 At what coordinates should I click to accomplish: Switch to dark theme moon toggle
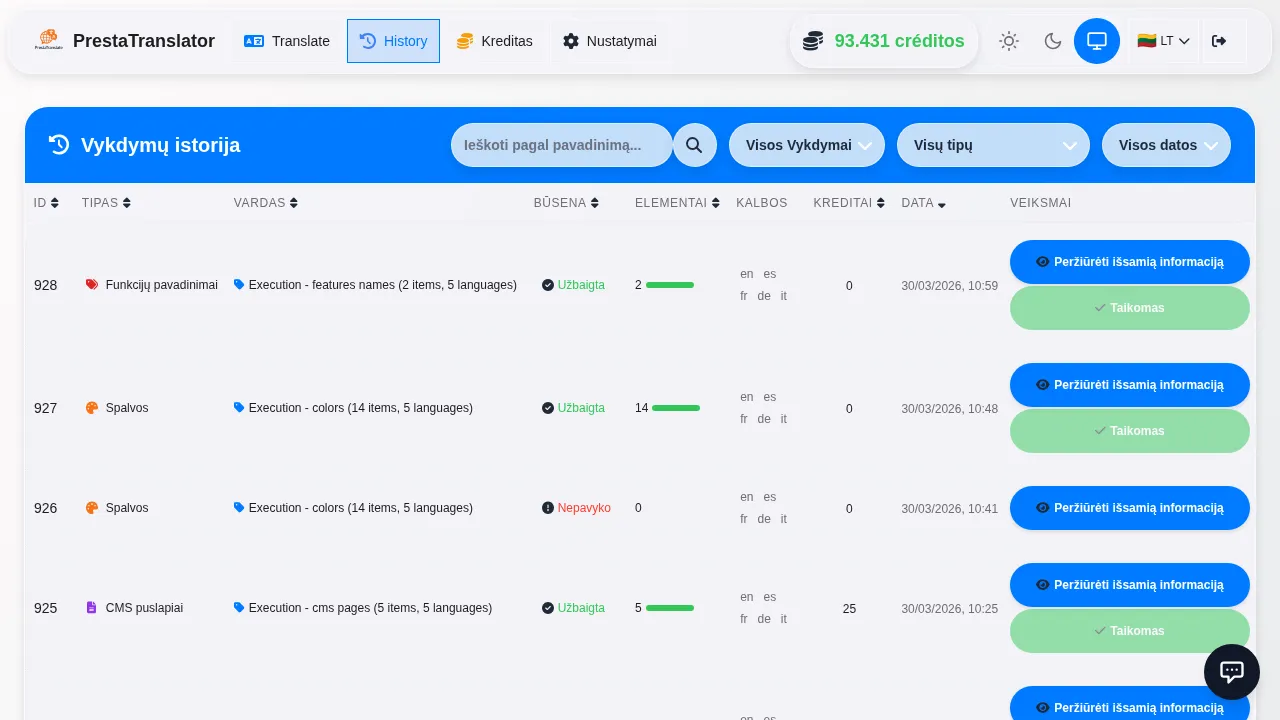pos(1053,41)
